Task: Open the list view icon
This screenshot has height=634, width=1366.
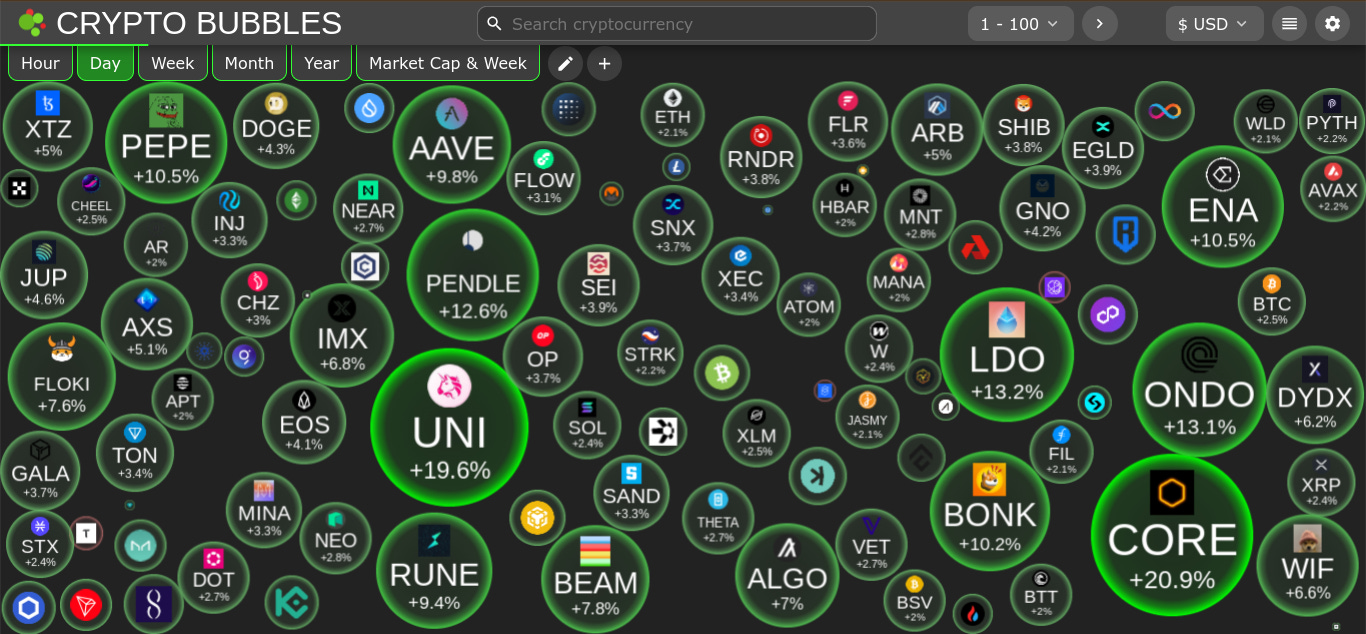Action: 1289,24
